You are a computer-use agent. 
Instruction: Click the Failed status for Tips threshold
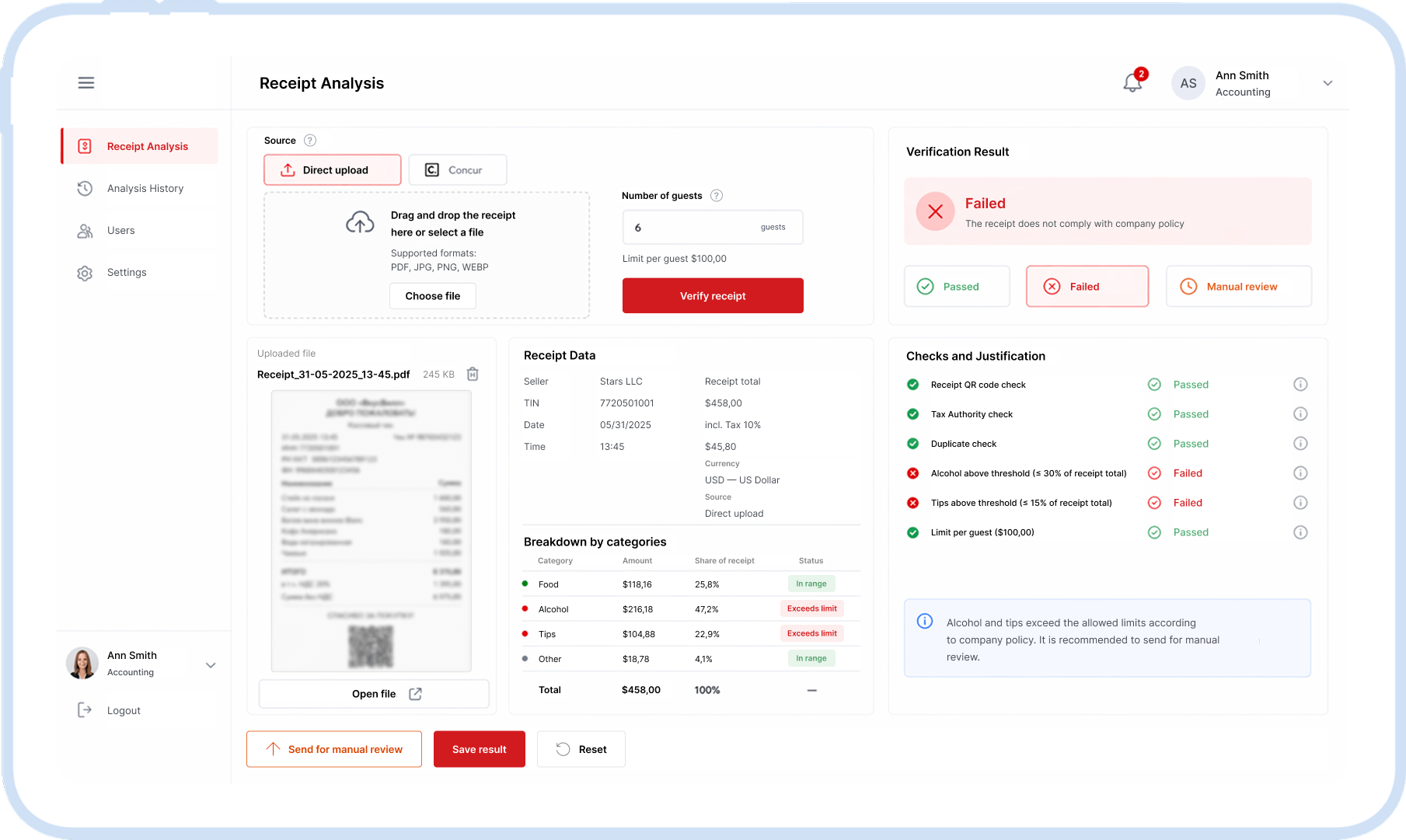pyautogui.click(x=1175, y=503)
